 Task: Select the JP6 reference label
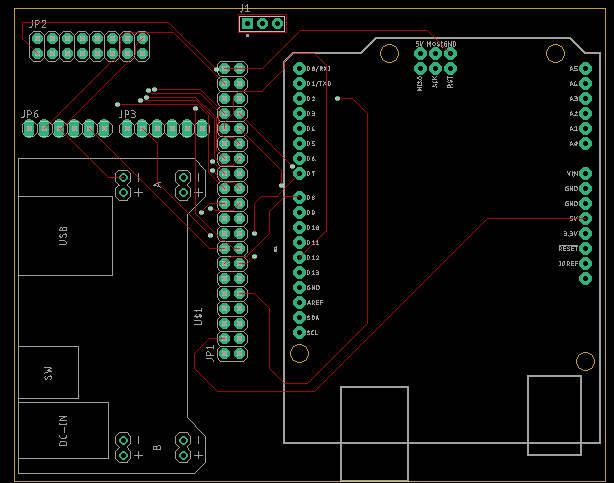tap(30, 114)
